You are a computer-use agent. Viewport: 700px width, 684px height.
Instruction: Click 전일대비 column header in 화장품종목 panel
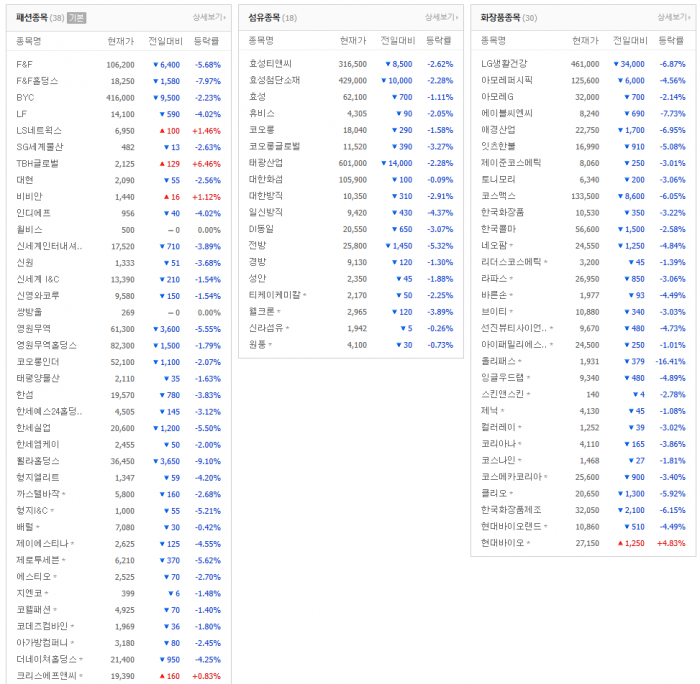click(630, 41)
